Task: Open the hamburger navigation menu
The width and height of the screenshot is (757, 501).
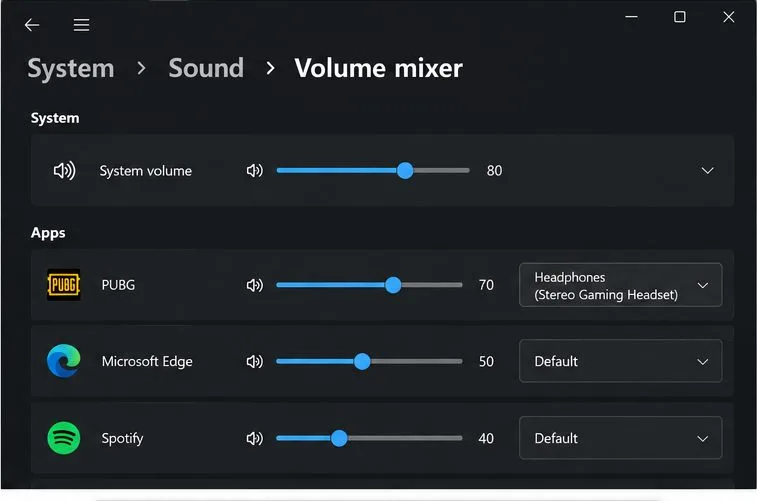Action: click(81, 25)
